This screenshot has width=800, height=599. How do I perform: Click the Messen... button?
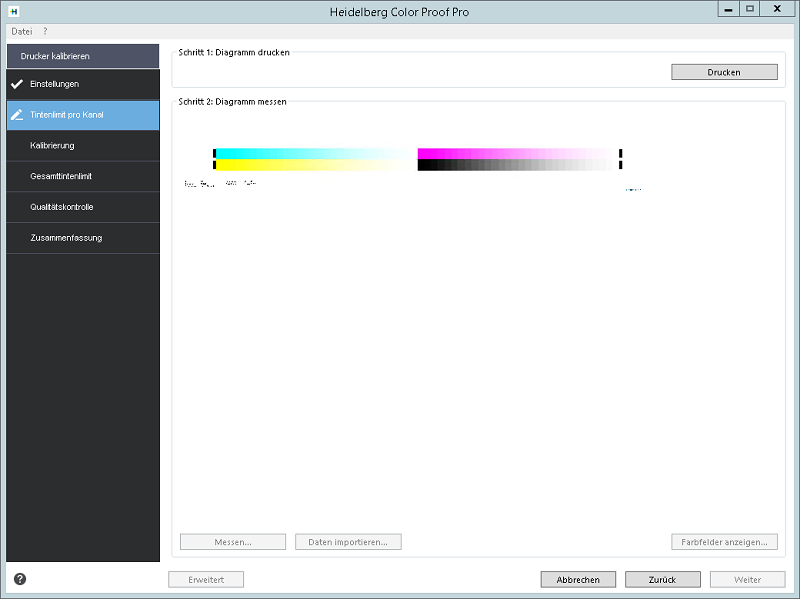[x=233, y=542]
